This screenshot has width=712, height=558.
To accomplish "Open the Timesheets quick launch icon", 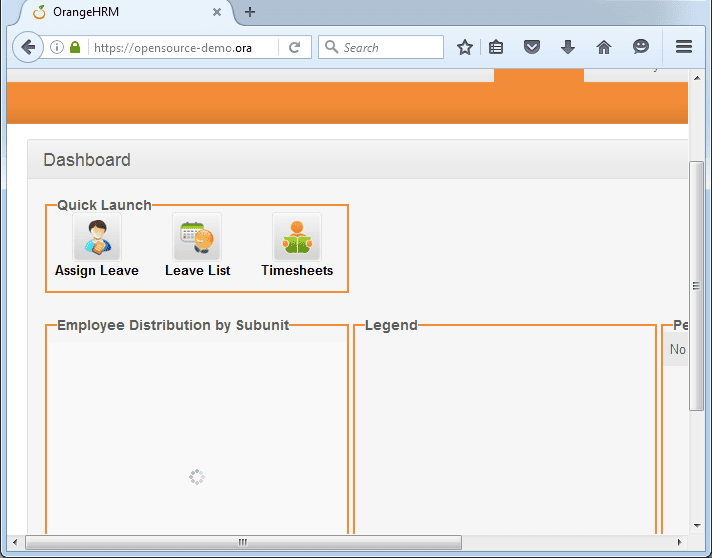I will click(297, 237).
